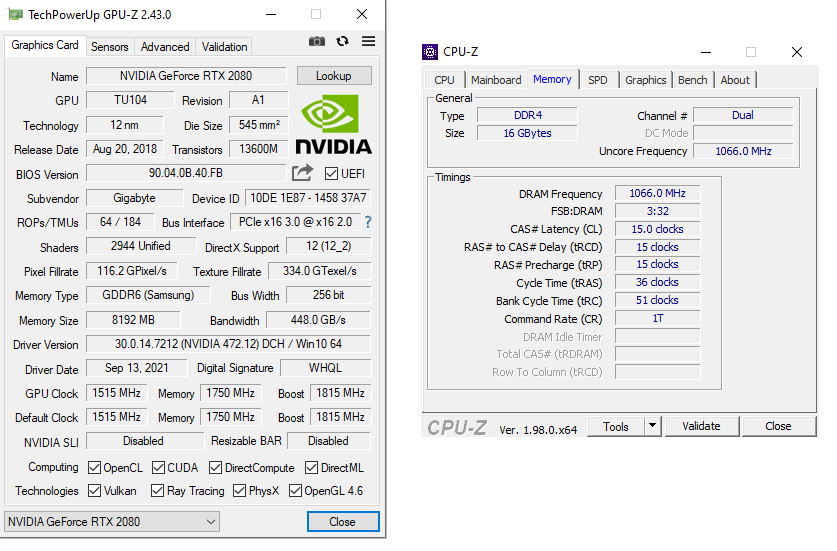The width and height of the screenshot is (837, 551).
Task: Click the Tools button in CPU-Z
Action: (615, 426)
